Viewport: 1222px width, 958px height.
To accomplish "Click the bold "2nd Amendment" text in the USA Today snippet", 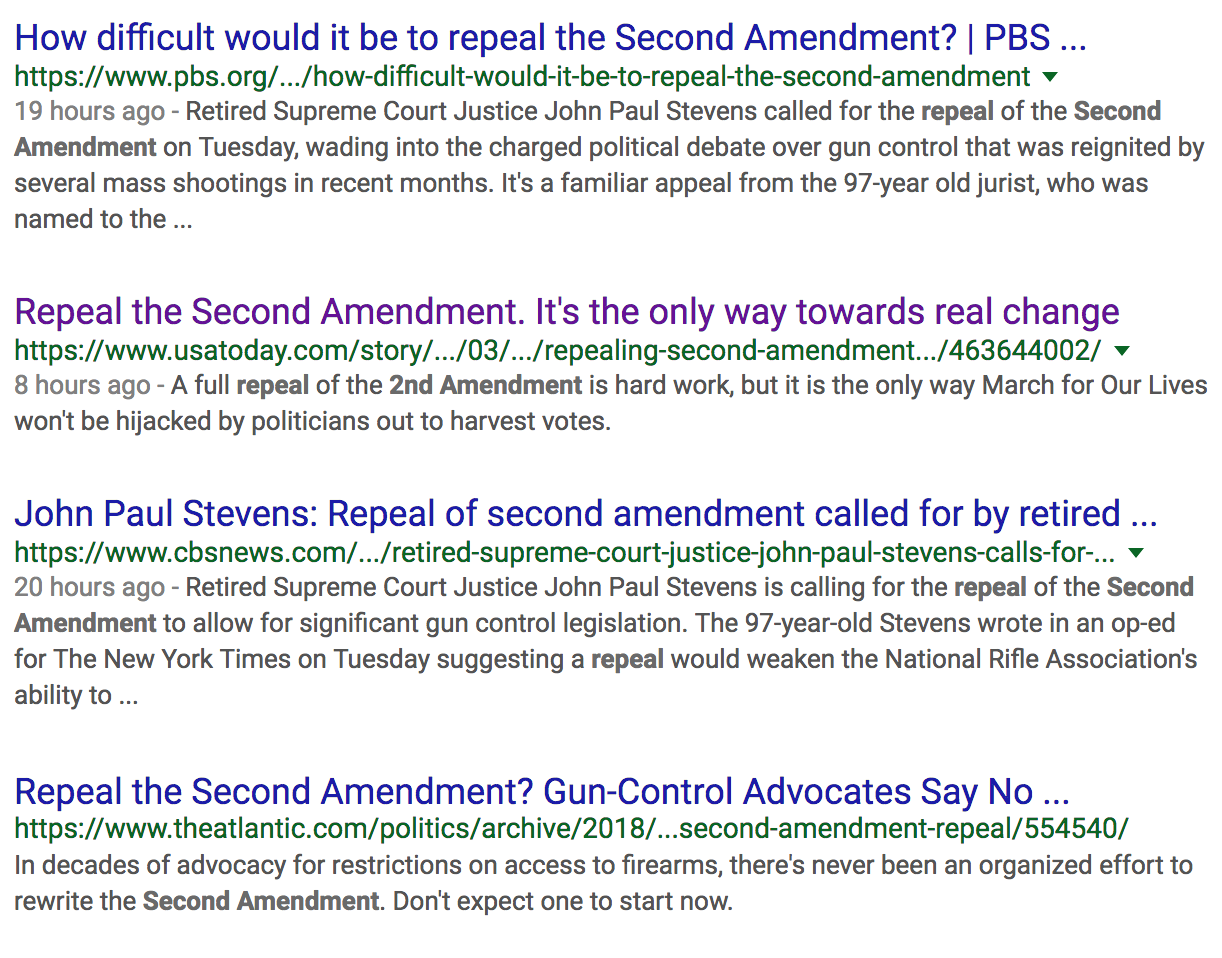I will pyautogui.click(x=485, y=385).
